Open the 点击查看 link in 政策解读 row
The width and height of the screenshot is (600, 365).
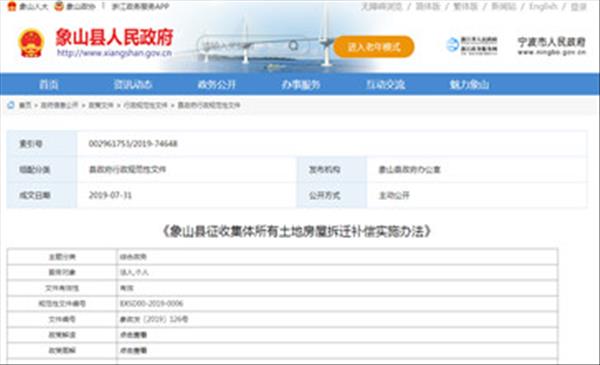(x=133, y=335)
